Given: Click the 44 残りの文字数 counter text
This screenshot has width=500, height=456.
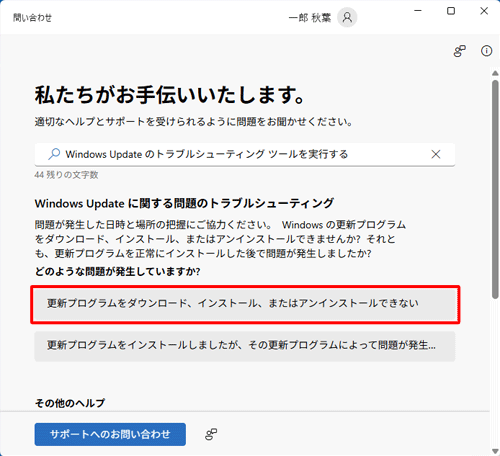Looking at the screenshot, I should (66, 175).
